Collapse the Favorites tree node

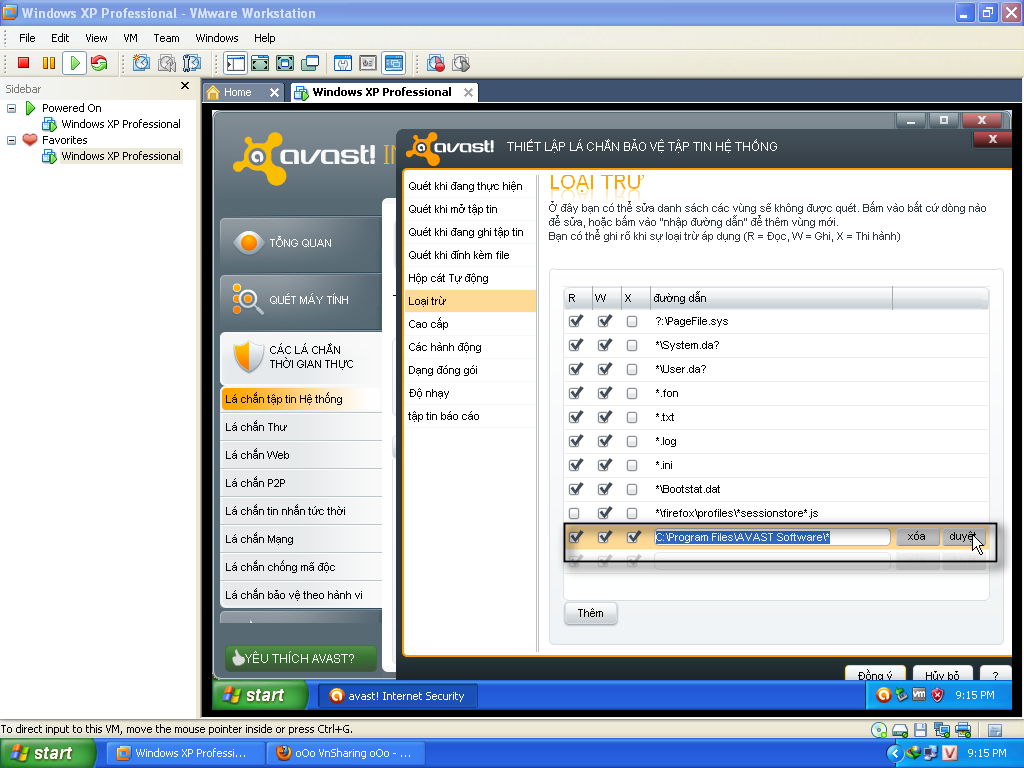[x=11, y=140]
